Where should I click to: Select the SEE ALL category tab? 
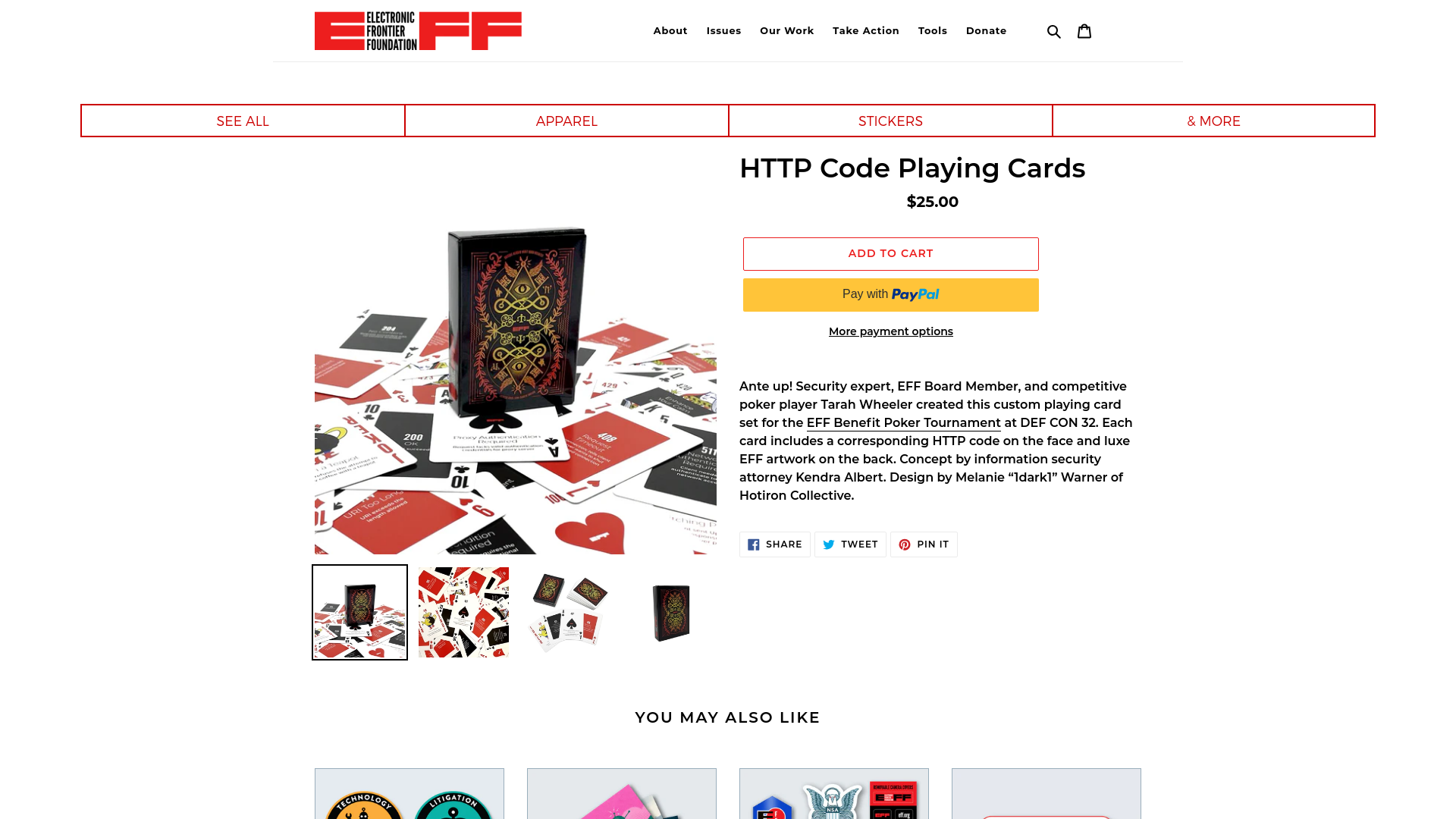[x=242, y=121]
